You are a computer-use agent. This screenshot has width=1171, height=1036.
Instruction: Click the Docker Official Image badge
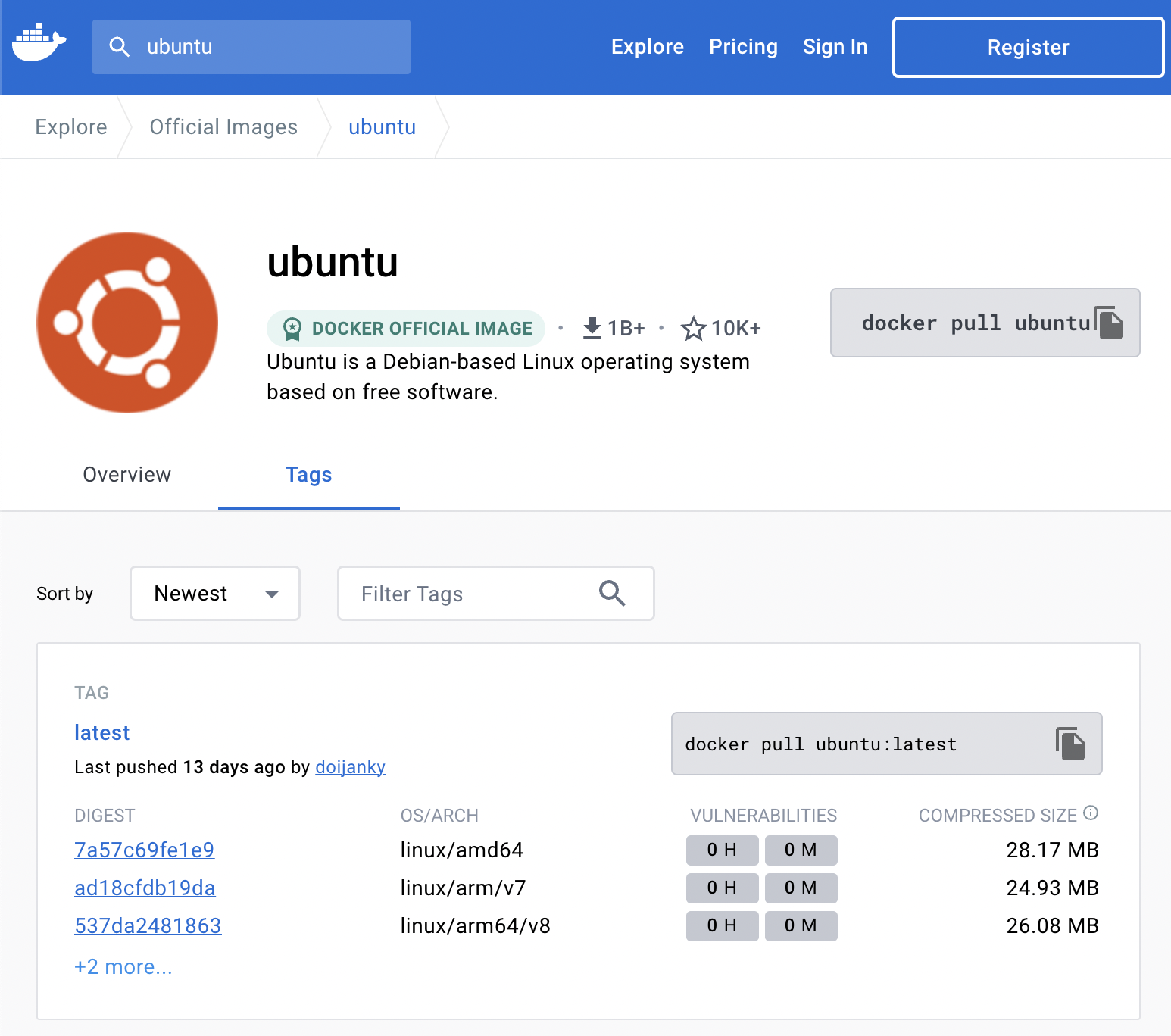pos(406,328)
